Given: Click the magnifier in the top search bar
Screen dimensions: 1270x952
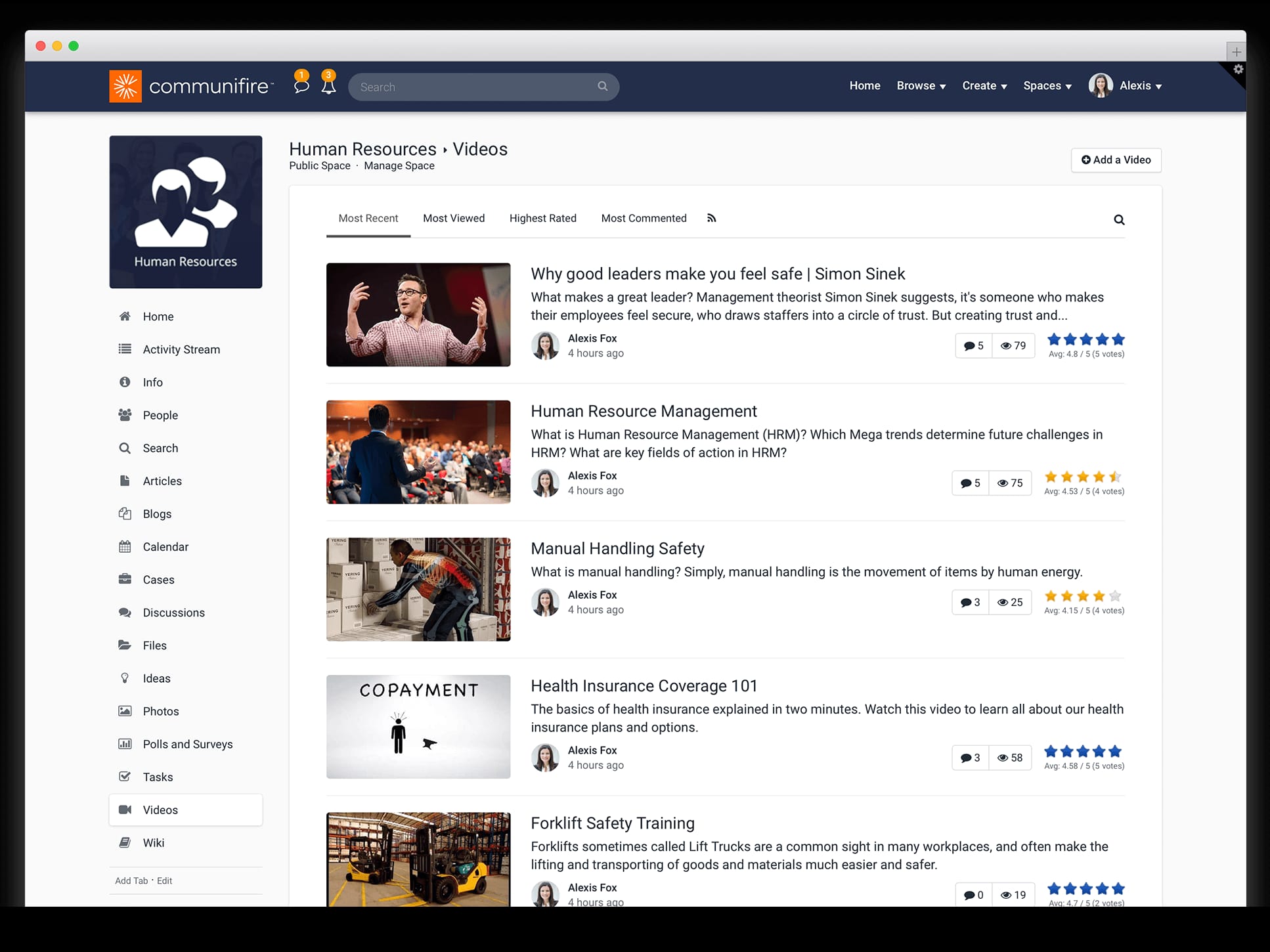Looking at the screenshot, I should [602, 86].
